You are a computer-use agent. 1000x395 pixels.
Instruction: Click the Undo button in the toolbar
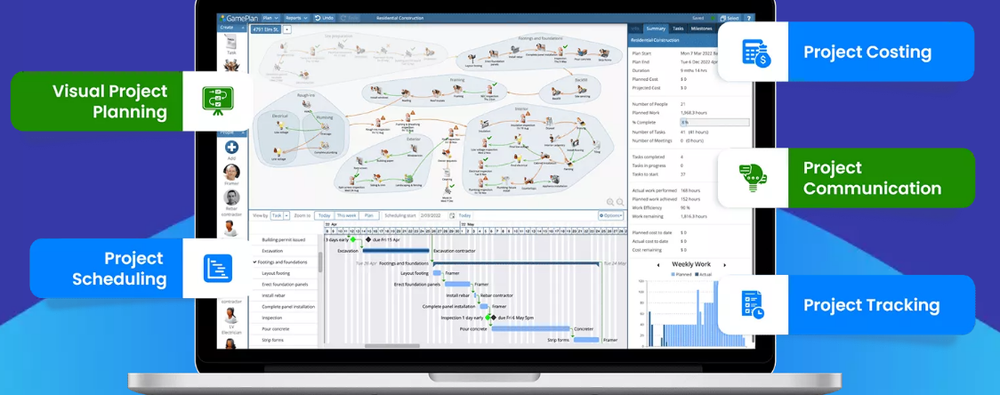pos(325,18)
